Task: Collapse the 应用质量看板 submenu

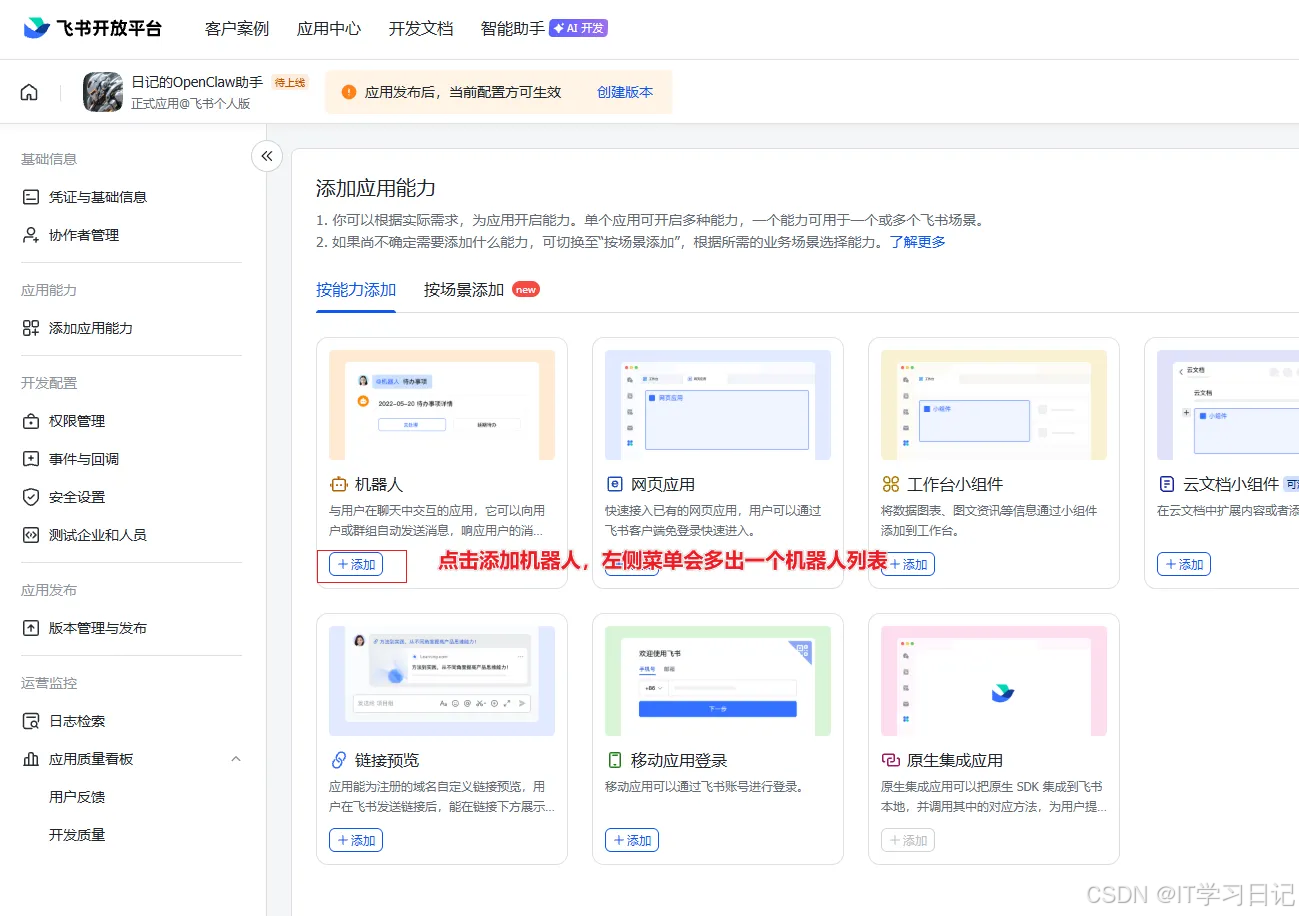Action: coord(236,759)
